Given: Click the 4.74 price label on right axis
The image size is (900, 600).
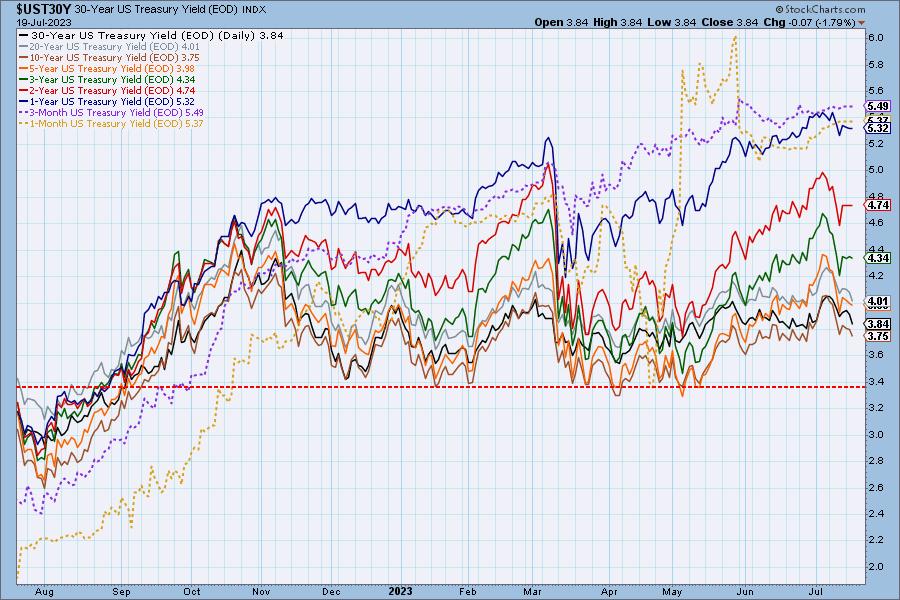Looking at the screenshot, I should pyautogui.click(x=878, y=205).
